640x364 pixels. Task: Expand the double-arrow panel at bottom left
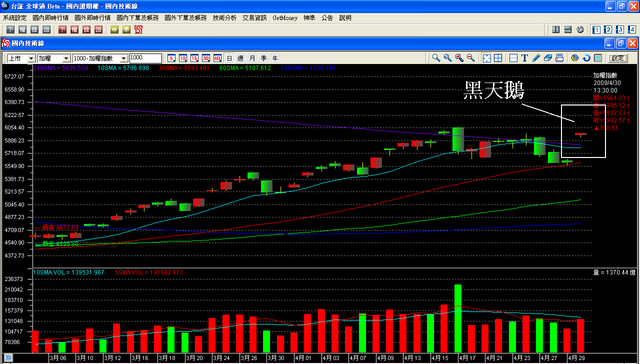click(8, 358)
